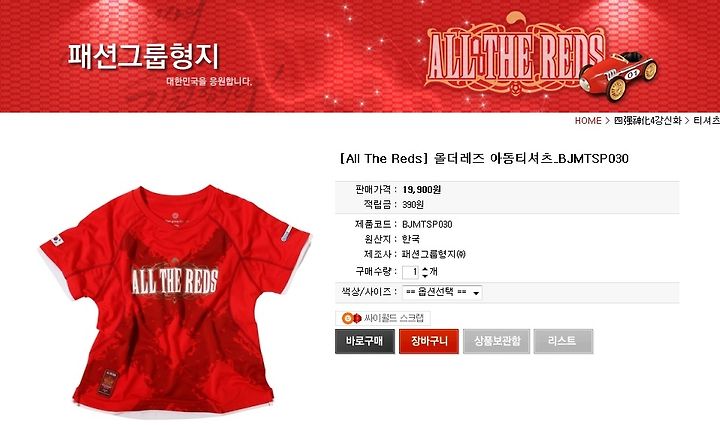
Task: Click the Korean flag patch on sleeve
Action: click(57, 239)
